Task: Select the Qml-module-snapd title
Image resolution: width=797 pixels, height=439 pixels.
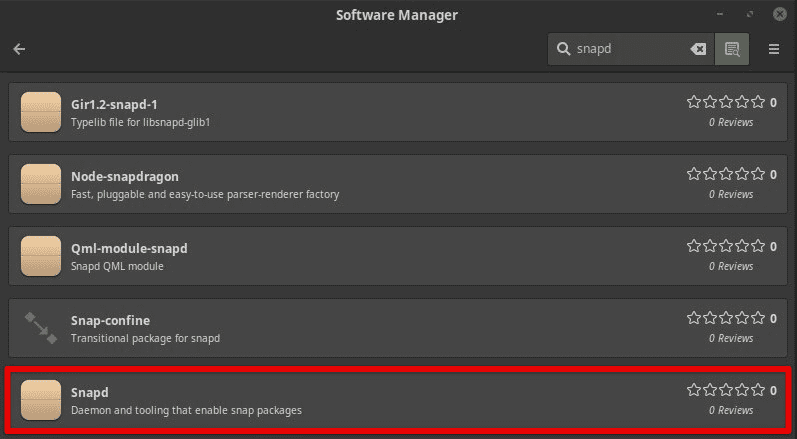Action: 129,248
